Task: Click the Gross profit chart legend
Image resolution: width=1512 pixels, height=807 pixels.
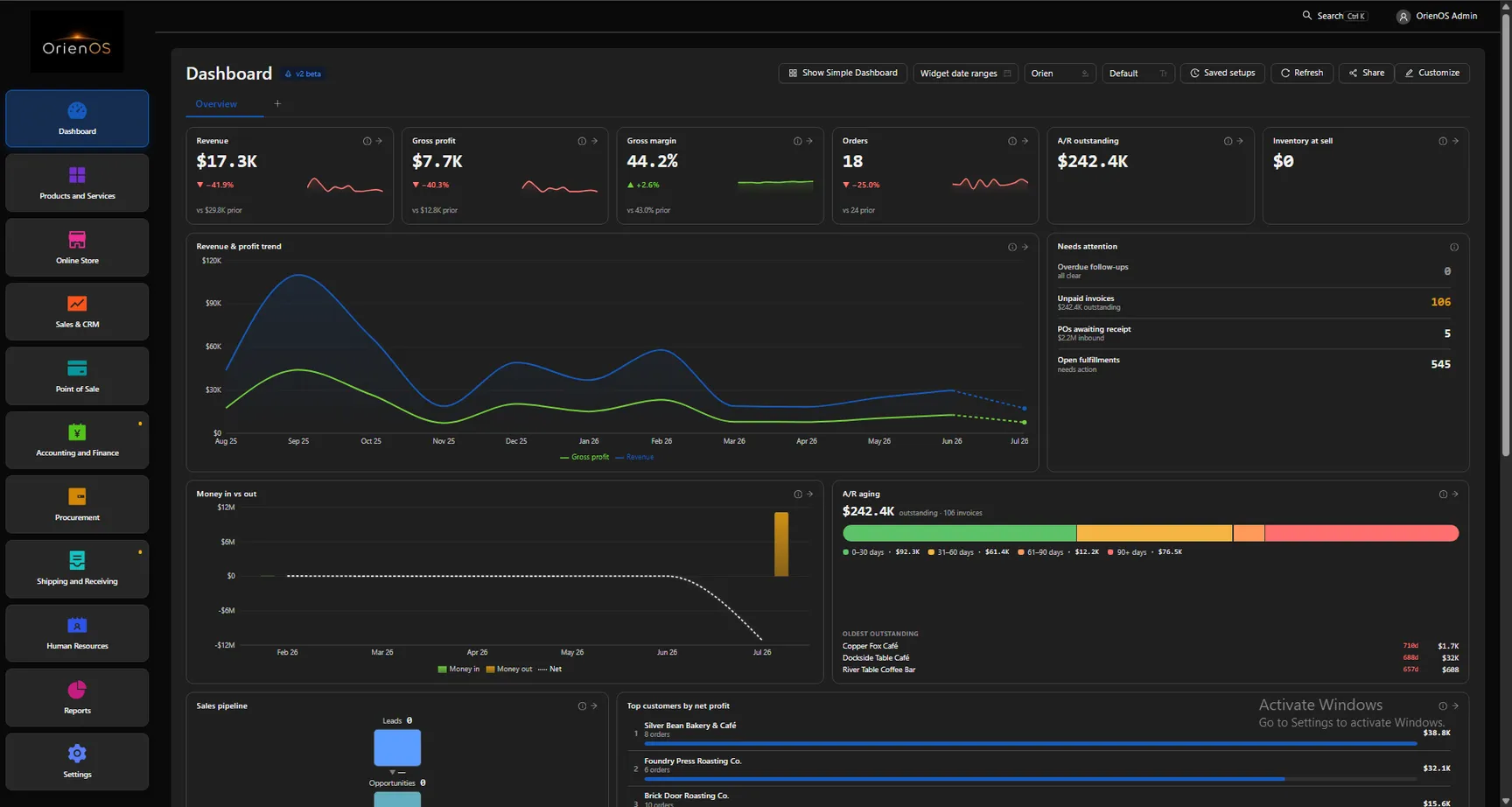Action: (584, 458)
